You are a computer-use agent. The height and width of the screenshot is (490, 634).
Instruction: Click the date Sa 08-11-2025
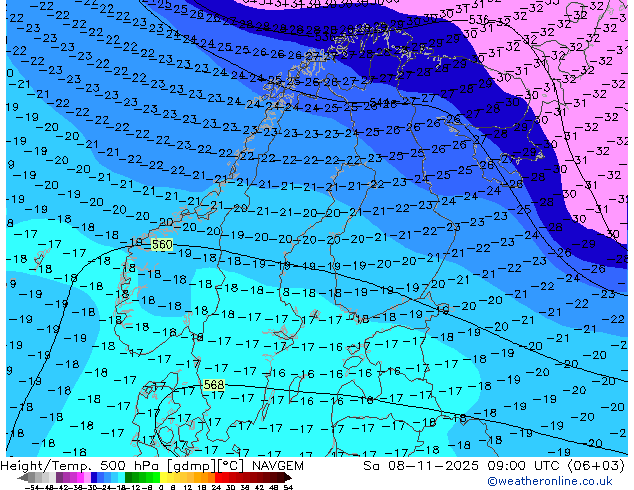422,466
